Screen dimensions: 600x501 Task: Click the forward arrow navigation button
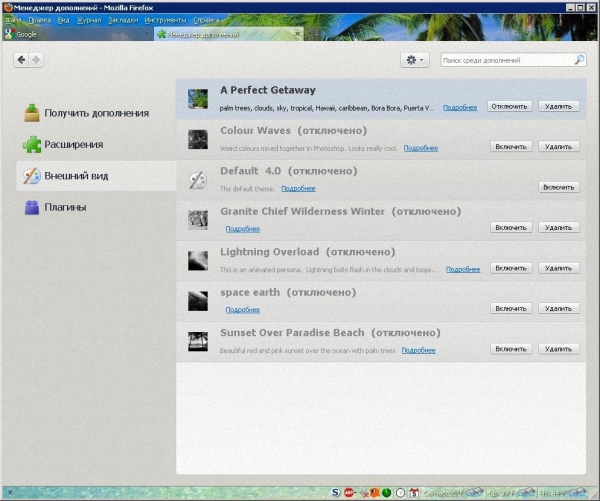tap(37, 60)
